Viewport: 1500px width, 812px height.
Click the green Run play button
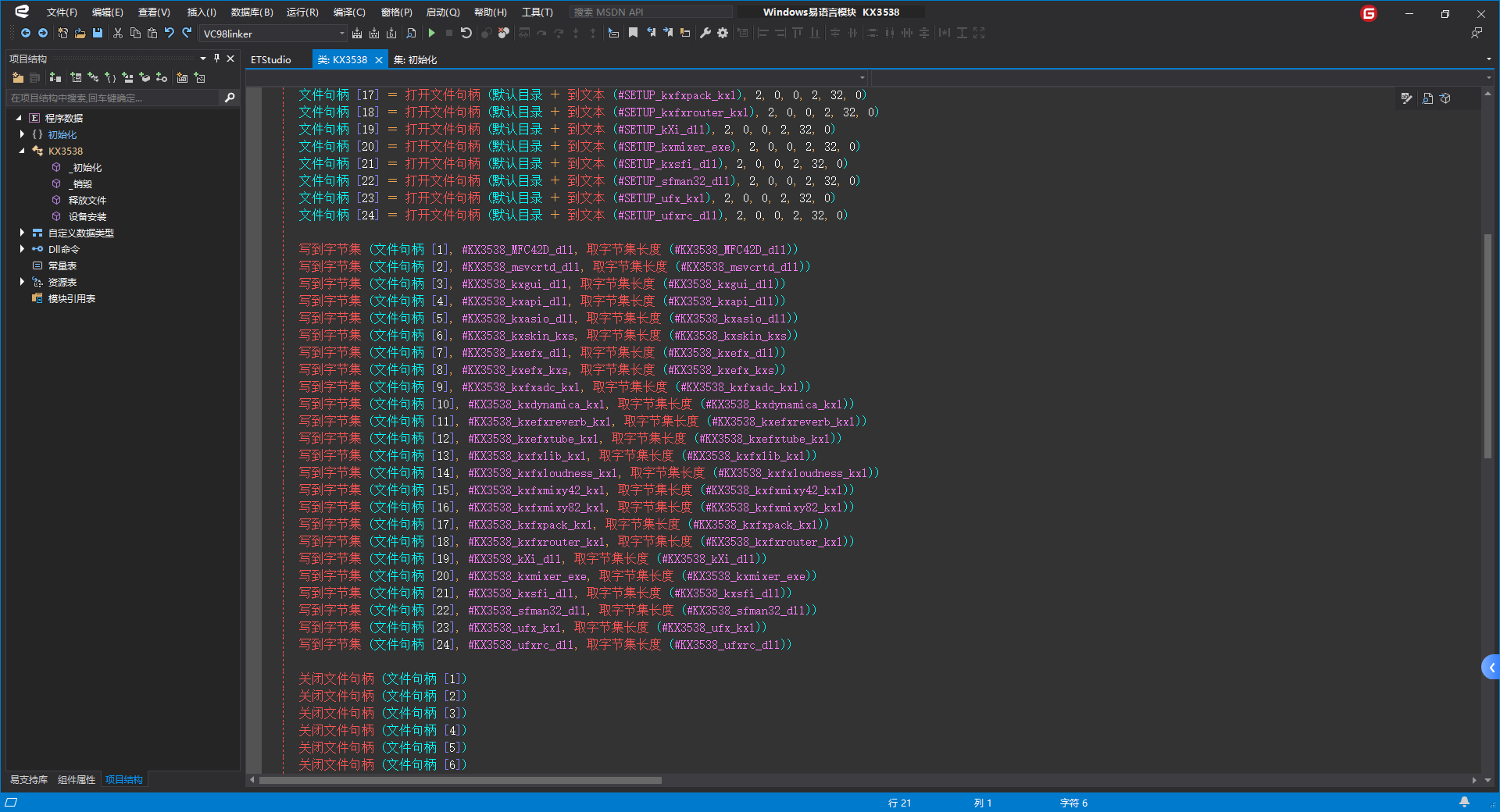point(431,33)
